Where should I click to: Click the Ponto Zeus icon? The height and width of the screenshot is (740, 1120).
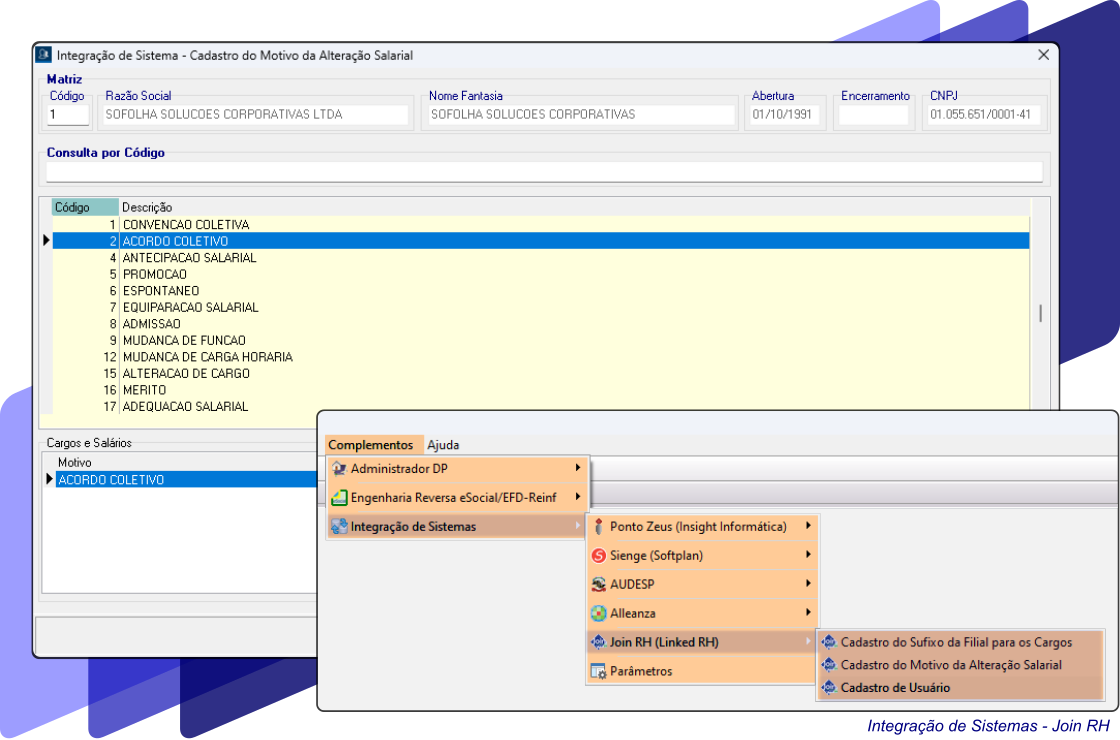tap(598, 526)
